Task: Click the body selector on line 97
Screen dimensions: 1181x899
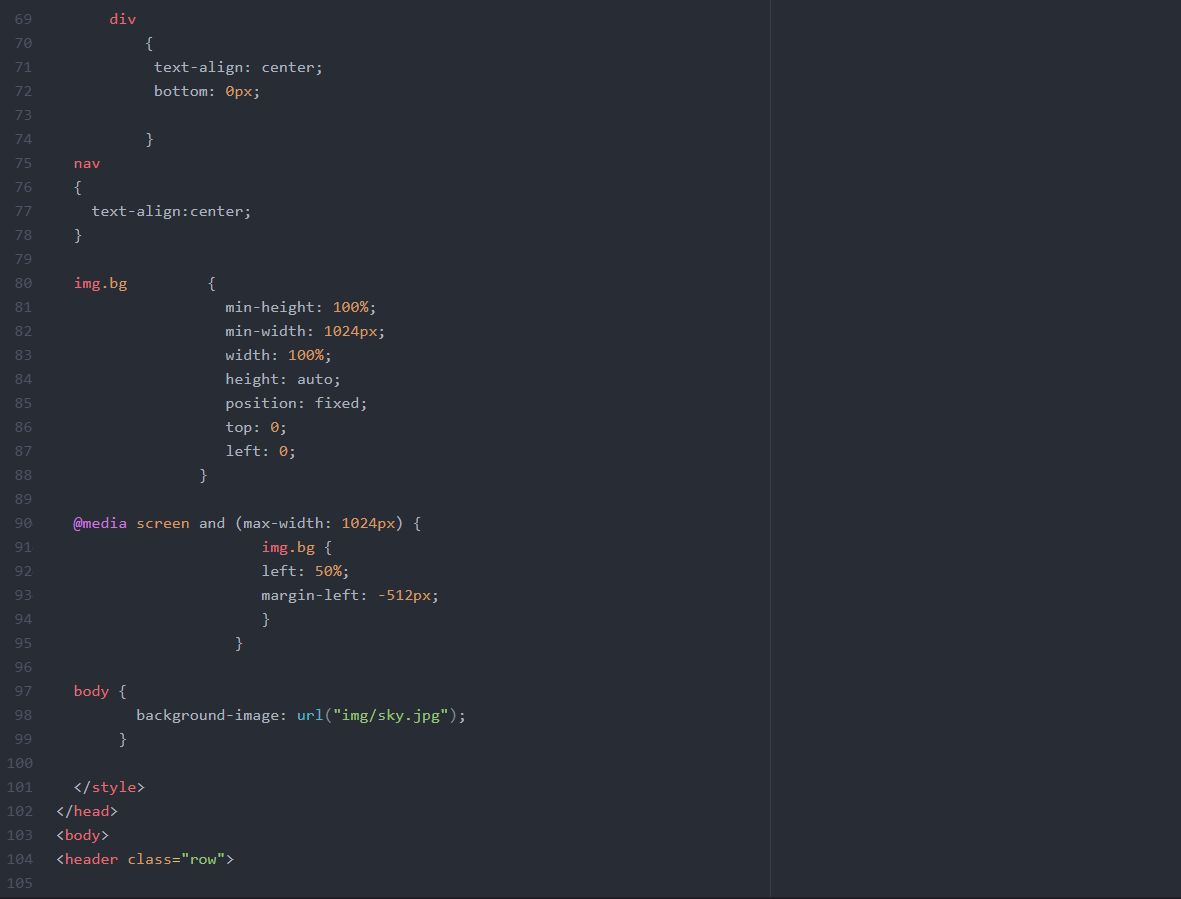Action: [91, 690]
